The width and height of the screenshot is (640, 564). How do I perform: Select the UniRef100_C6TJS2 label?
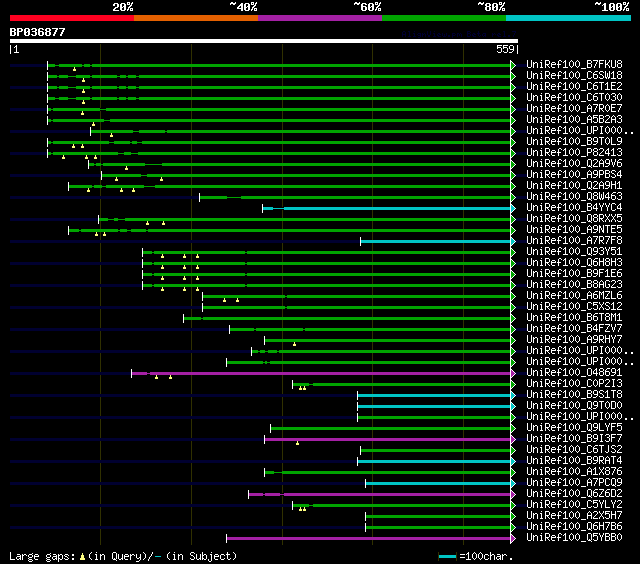(x=574, y=450)
